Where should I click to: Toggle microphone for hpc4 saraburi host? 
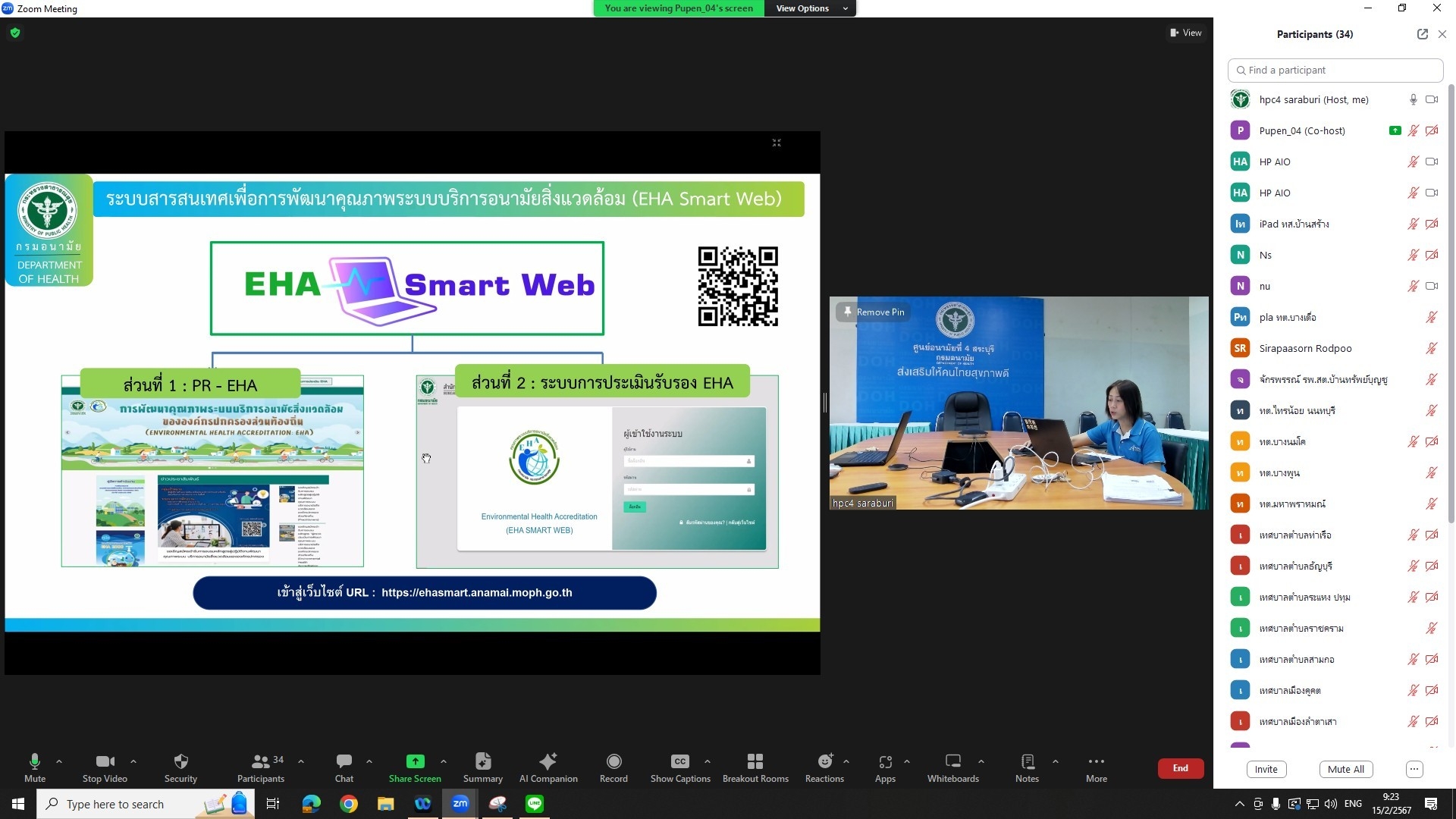pyautogui.click(x=1413, y=99)
